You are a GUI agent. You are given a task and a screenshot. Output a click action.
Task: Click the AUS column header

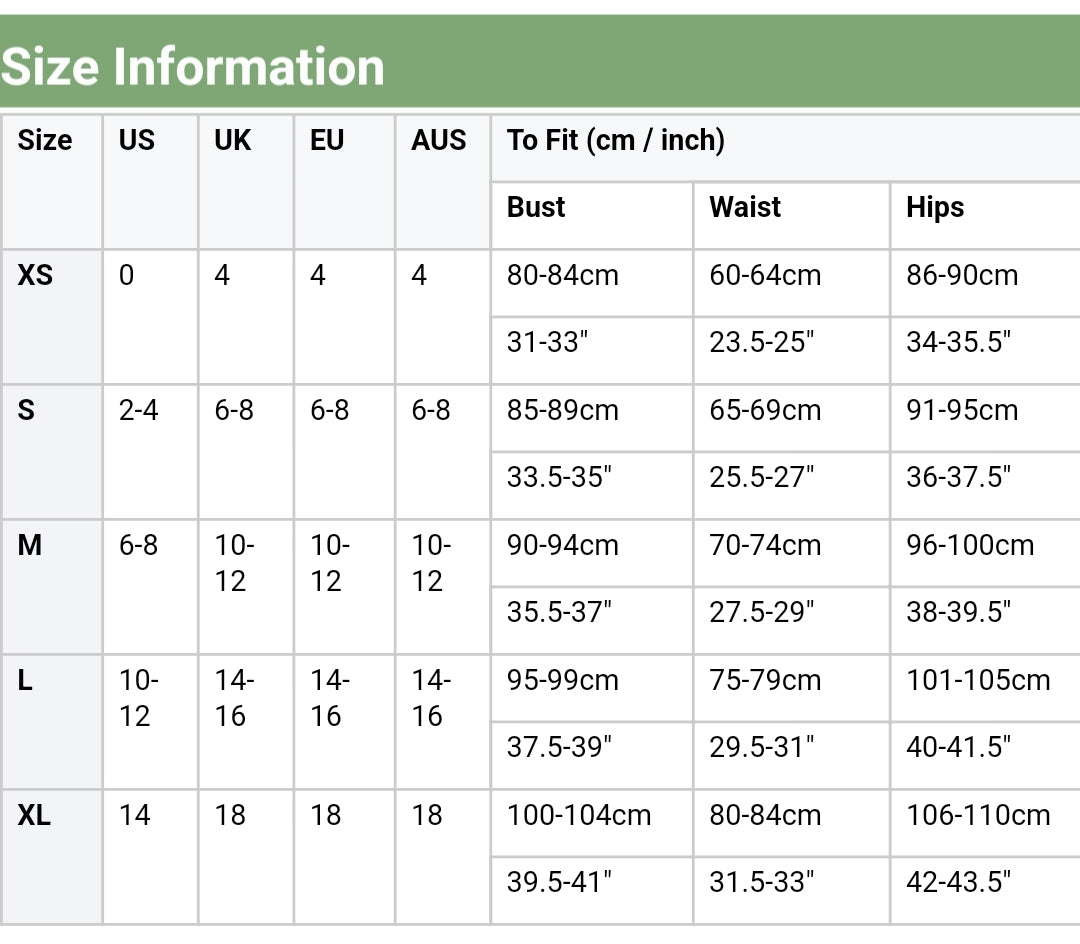[439, 140]
